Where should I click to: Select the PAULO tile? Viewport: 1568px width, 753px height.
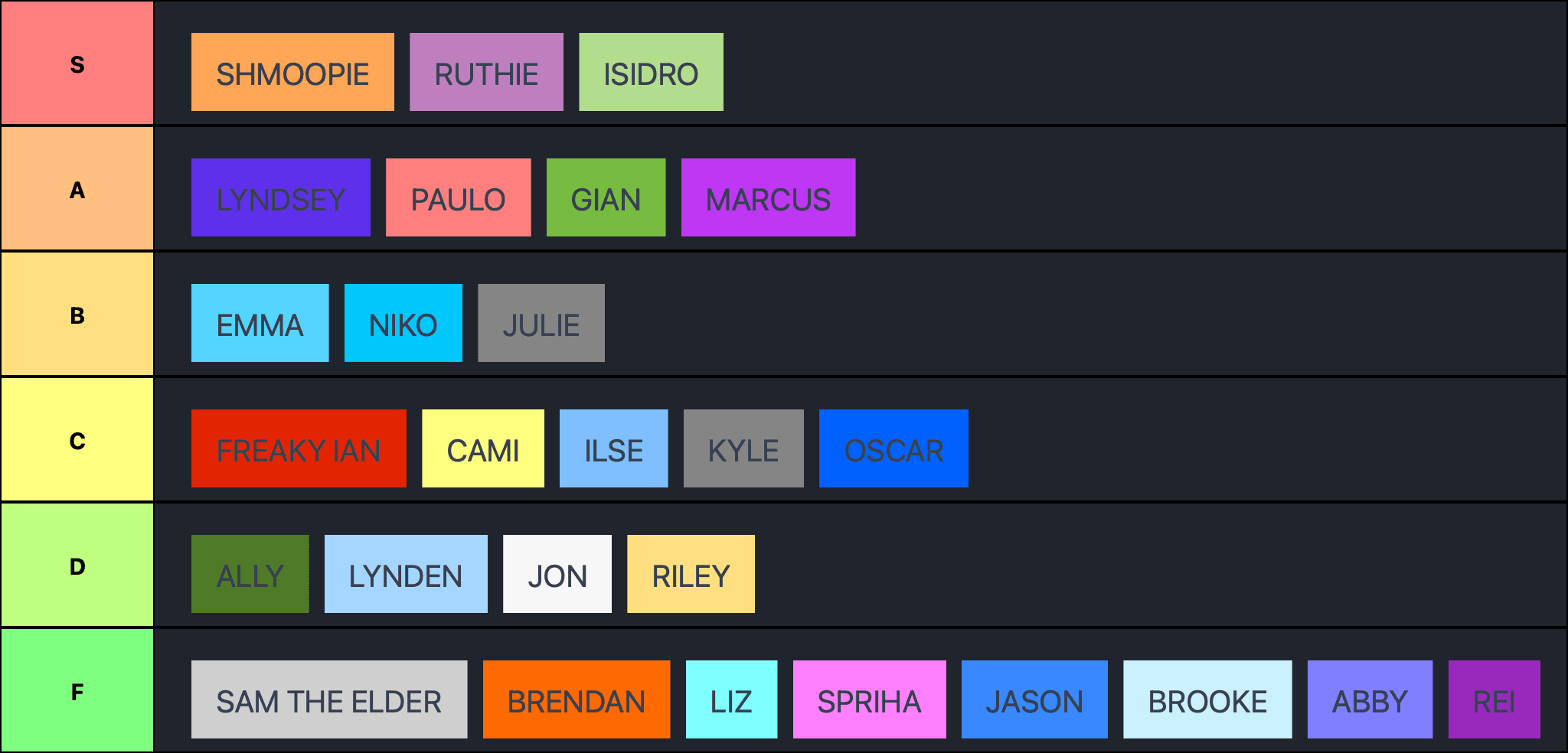pos(458,197)
